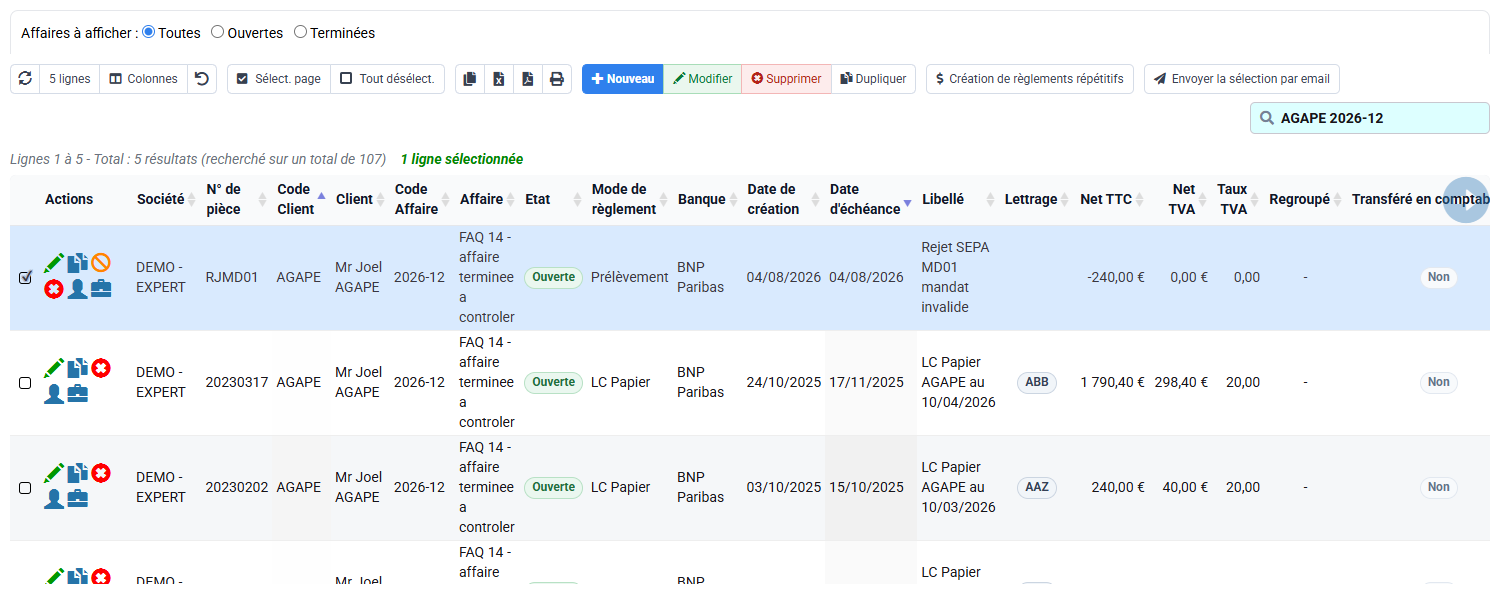
Task: Reset the table layout with the undo arrow
Action: (202, 79)
